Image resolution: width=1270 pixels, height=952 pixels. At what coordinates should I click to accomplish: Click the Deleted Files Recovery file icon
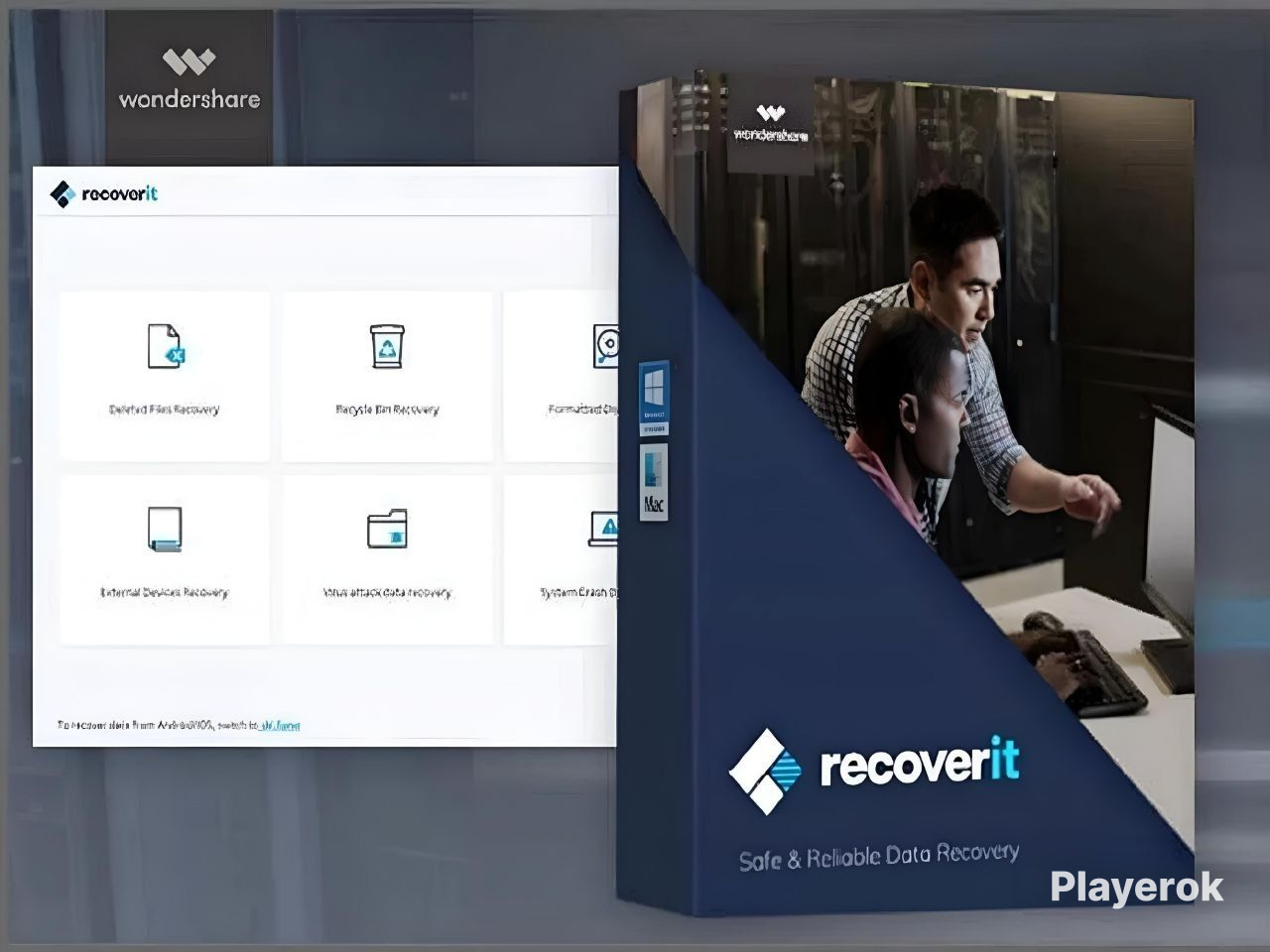(x=166, y=346)
